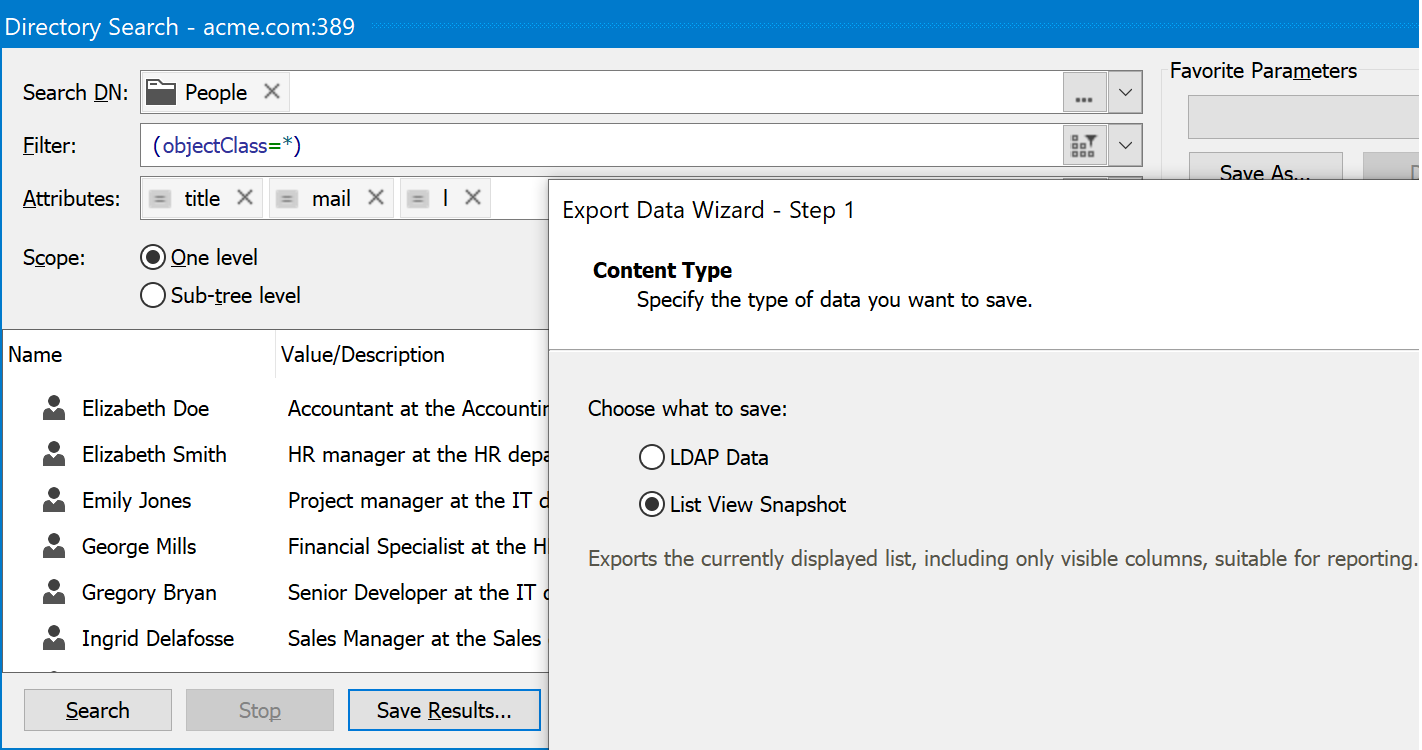Viewport: 1422px width, 750px height.
Task: Click the Senior Developer description text
Action: pyautogui.click(x=418, y=592)
